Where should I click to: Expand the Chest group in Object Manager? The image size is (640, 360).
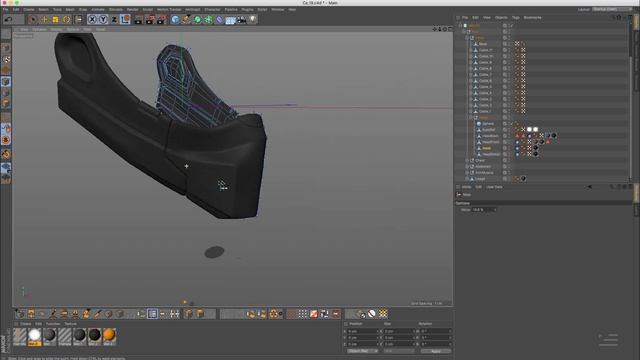[x=467, y=160]
